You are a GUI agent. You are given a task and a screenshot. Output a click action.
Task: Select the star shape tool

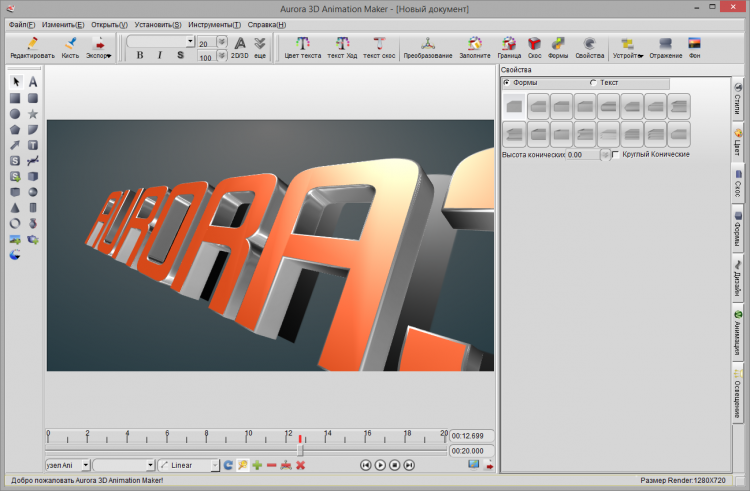click(x=33, y=115)
